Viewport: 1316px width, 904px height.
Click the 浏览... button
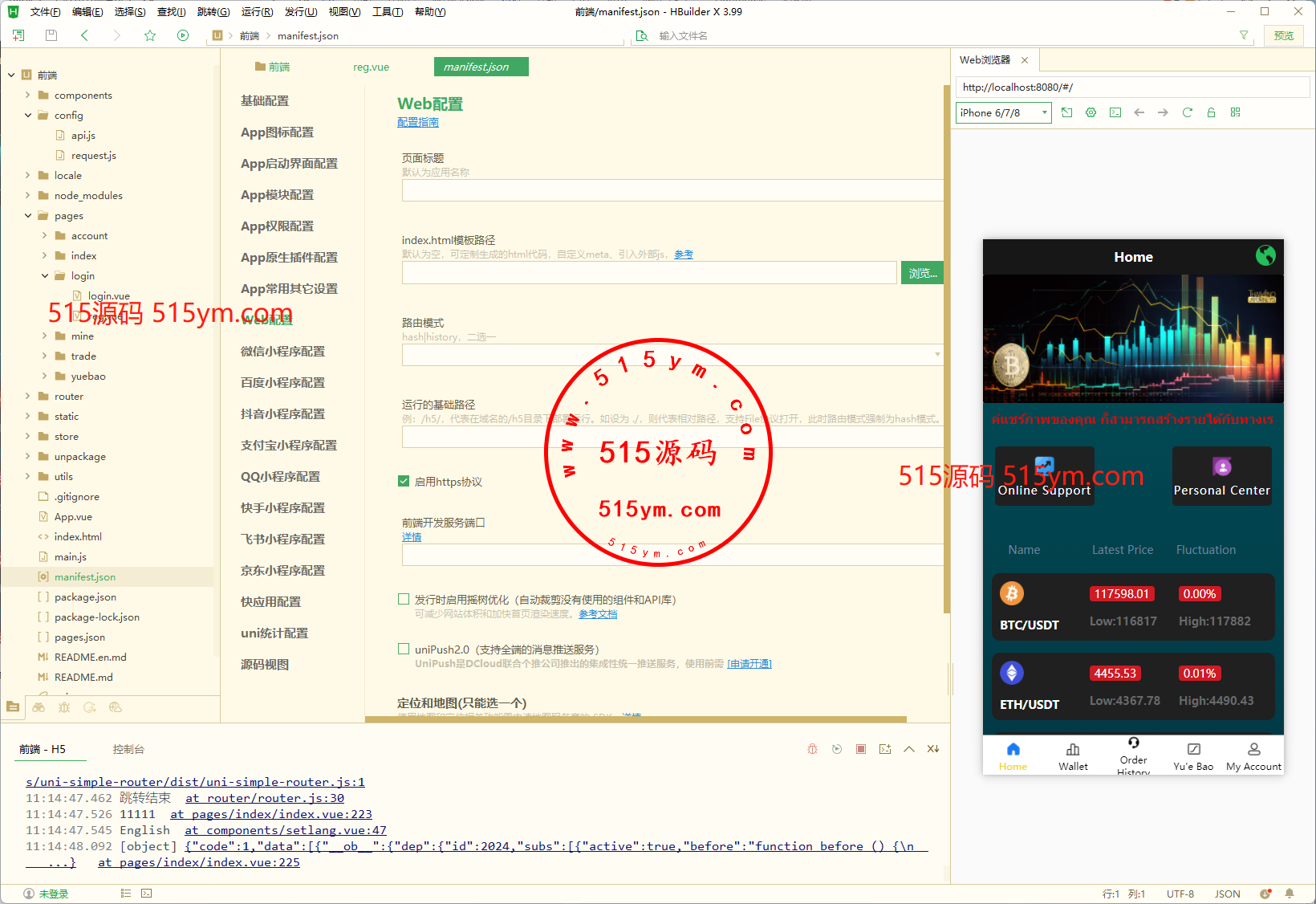tap(922, 273)
